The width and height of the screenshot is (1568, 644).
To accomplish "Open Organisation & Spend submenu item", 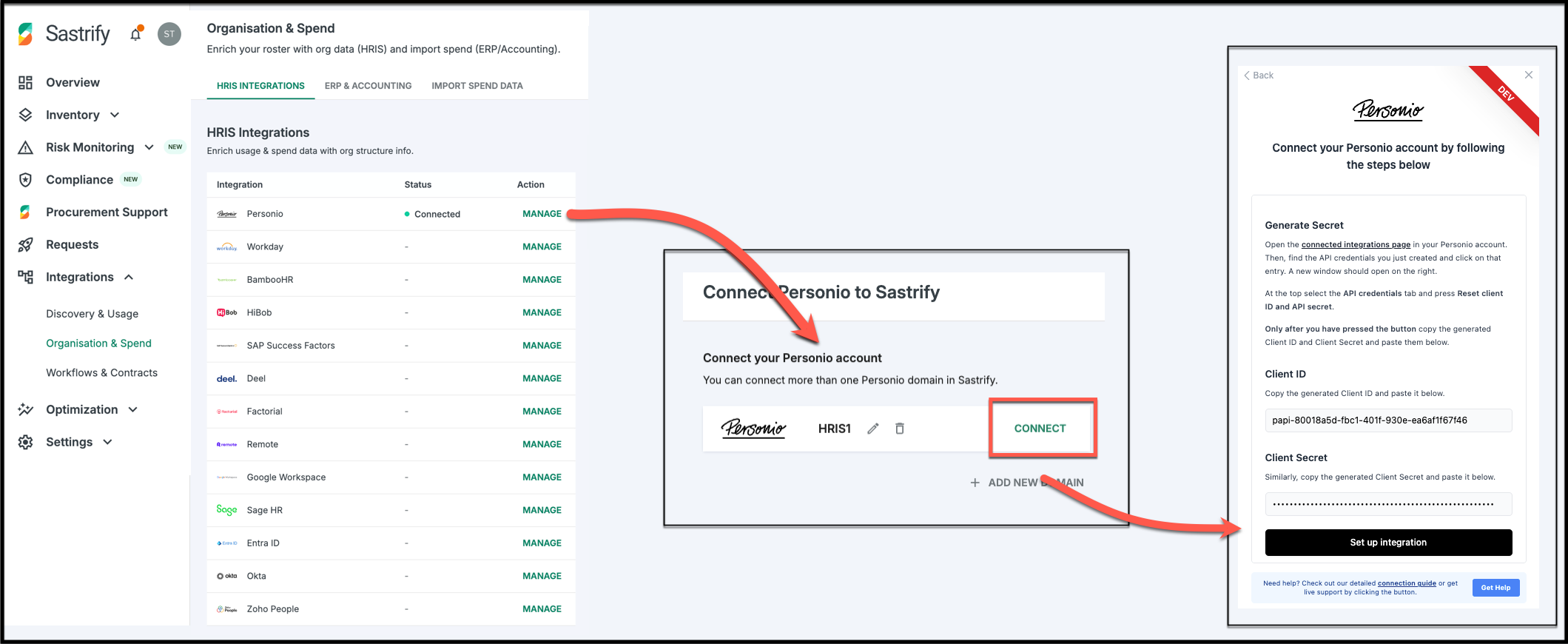I will tap(99, 343).
